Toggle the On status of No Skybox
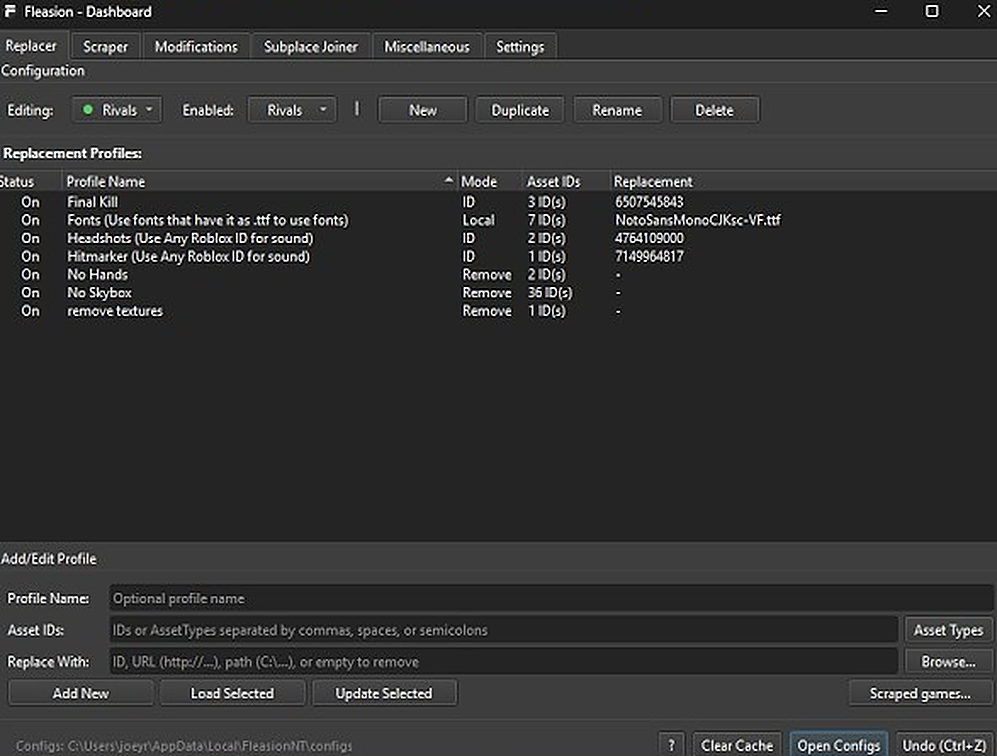The height and width of the screenshot is (756, 997). [x=30, y=292]
